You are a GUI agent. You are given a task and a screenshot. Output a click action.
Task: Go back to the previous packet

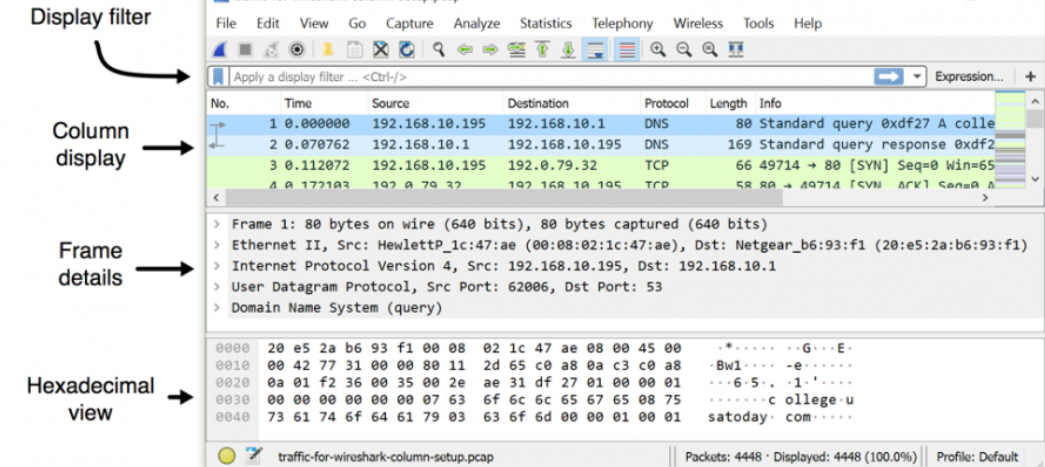point(465,50)
